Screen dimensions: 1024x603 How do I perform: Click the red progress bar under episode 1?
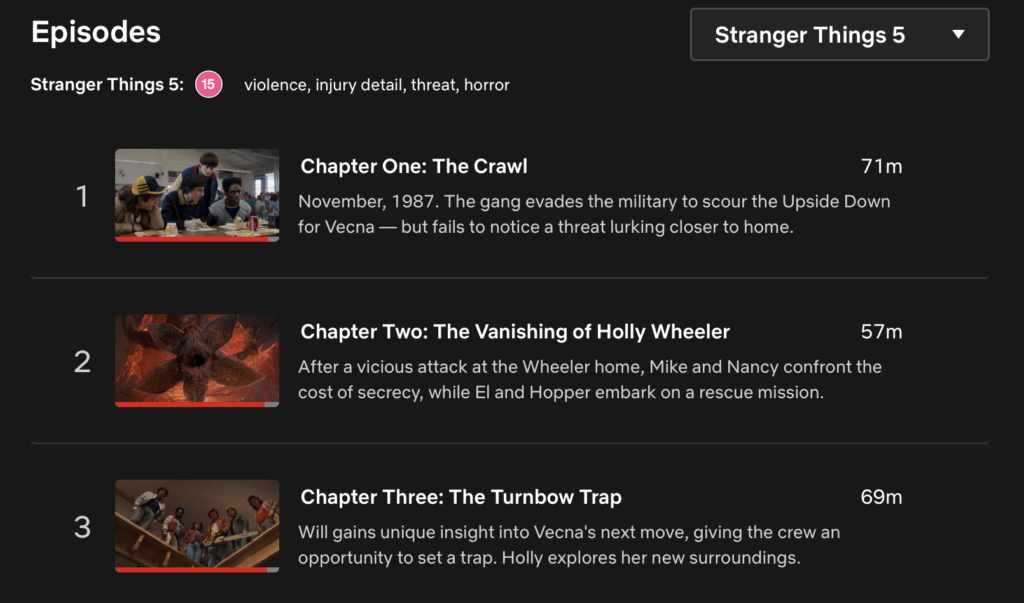[192, 239]
